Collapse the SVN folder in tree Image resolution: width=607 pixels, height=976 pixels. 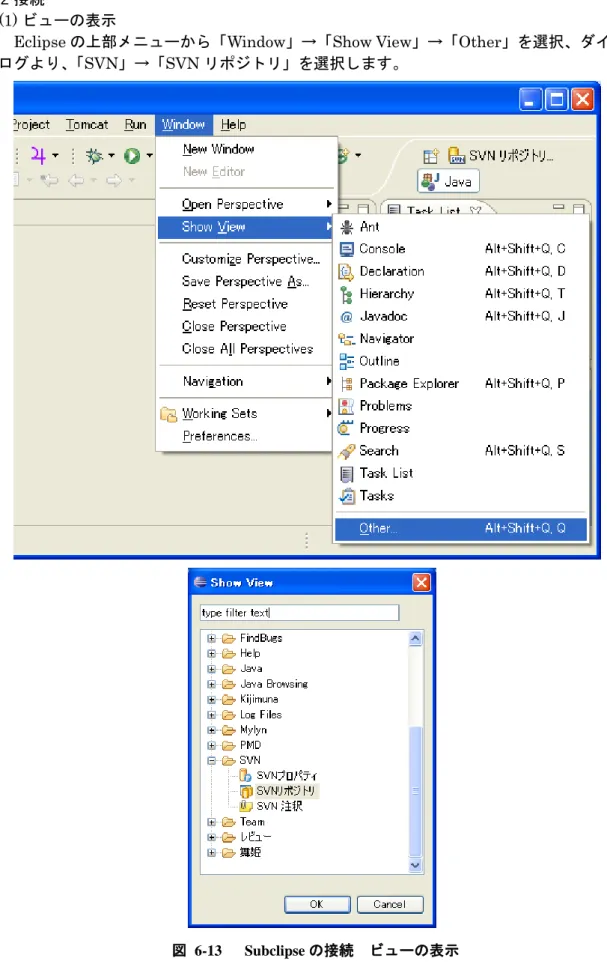coord(212,760)
